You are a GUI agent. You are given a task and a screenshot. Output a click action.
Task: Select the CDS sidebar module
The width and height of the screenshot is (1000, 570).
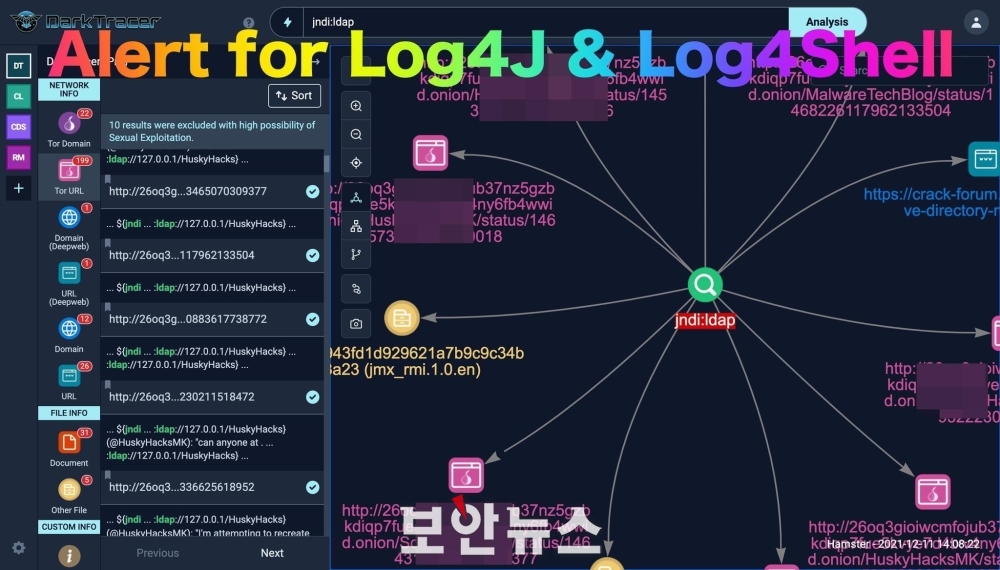pyautogui.click(x=18, y=127)
